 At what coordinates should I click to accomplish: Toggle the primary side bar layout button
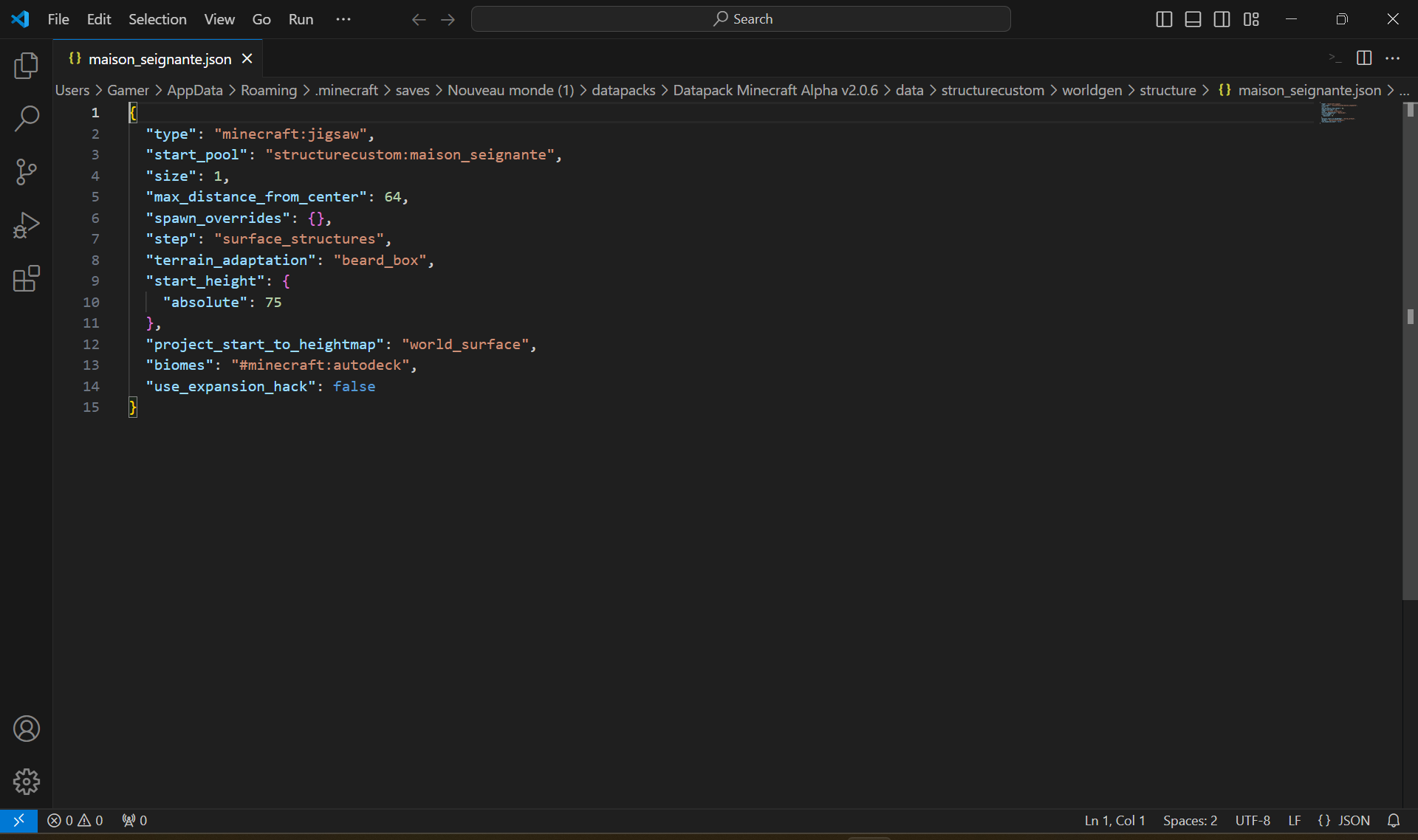tap(1164, 19)
